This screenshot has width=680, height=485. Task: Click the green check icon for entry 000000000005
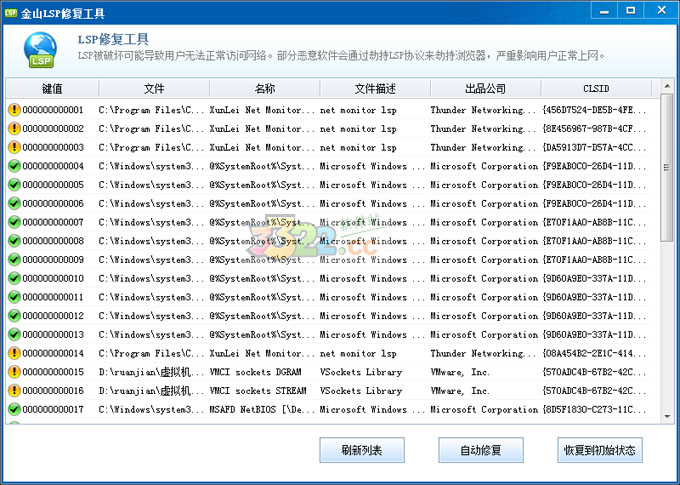point(14,184)
